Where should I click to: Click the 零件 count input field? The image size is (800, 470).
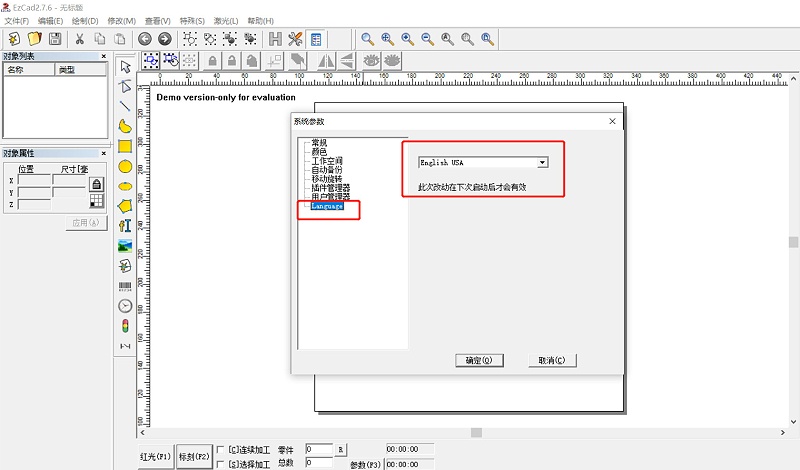pyautogui.click(x=319, y=449)
